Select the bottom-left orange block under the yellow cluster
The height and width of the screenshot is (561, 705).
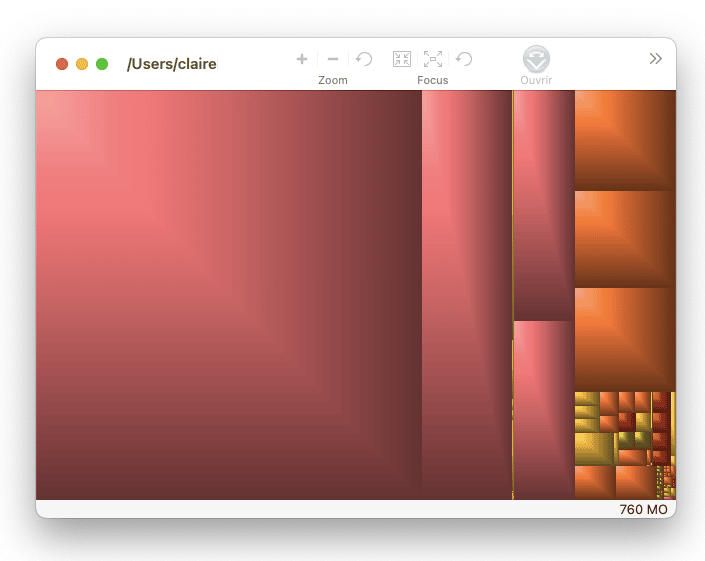[594, 482]
